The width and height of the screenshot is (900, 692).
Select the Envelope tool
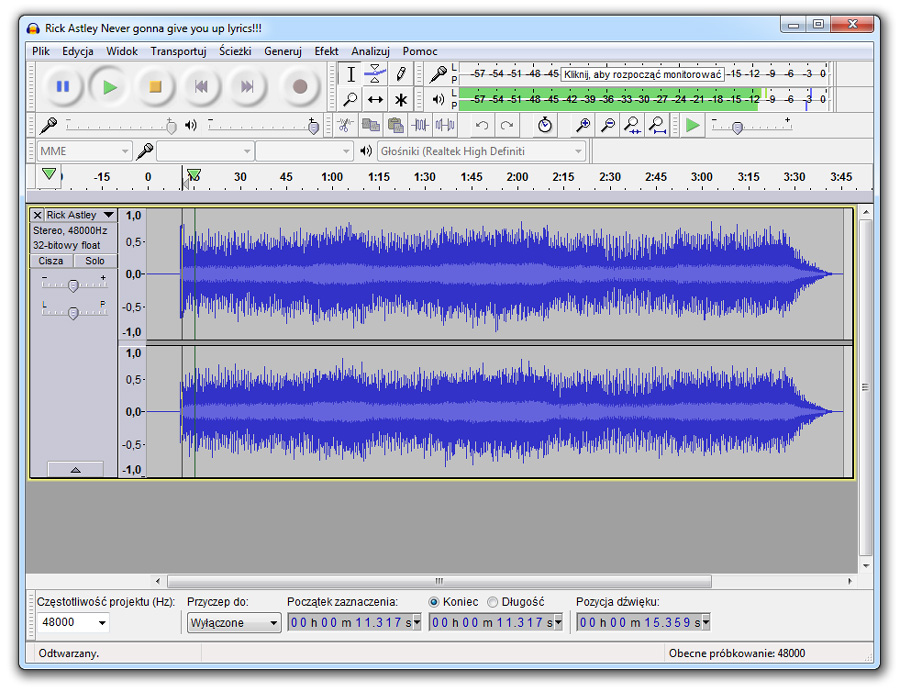[375, 74]
